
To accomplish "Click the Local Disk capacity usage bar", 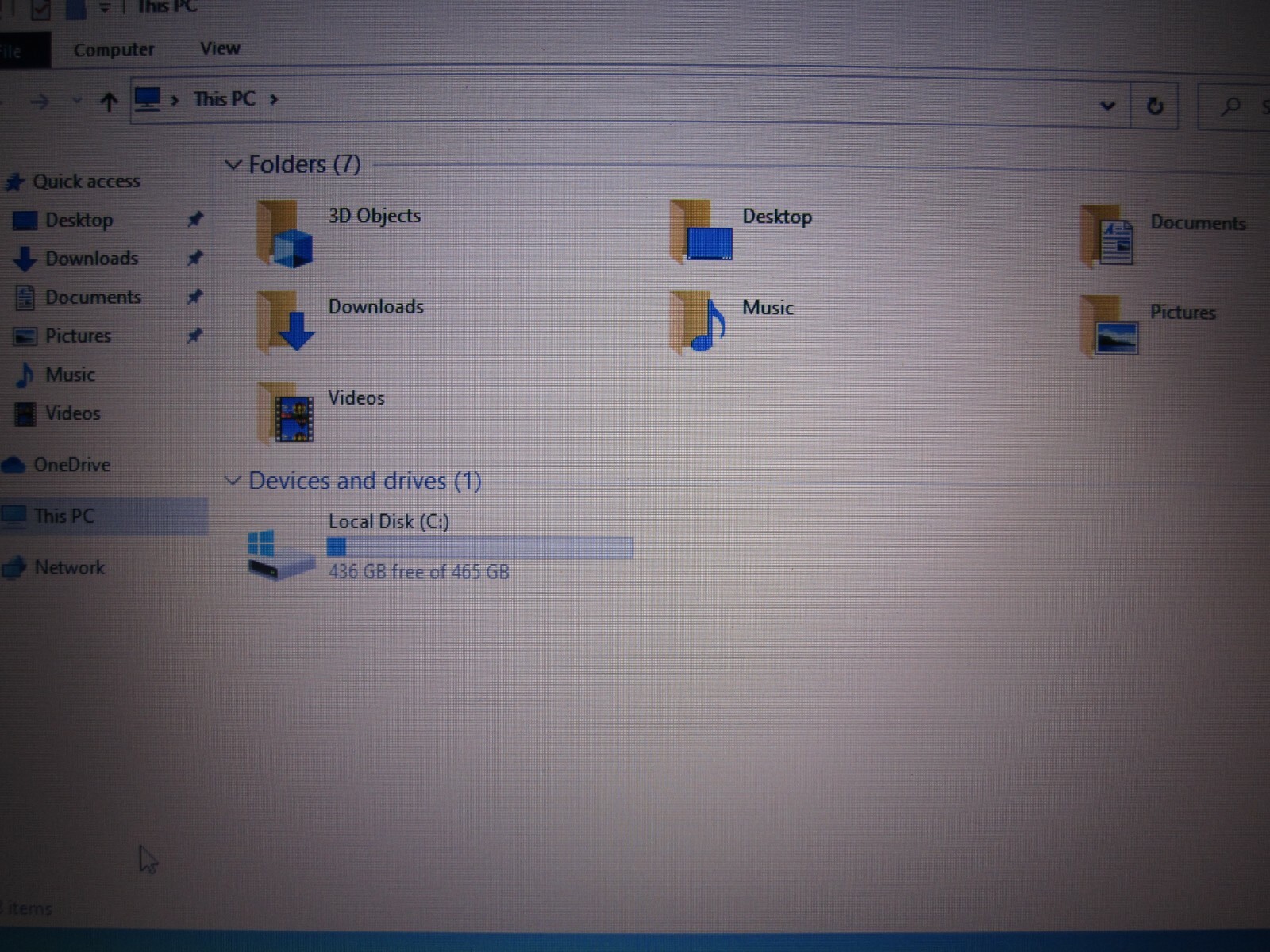I will pos(480,547).
